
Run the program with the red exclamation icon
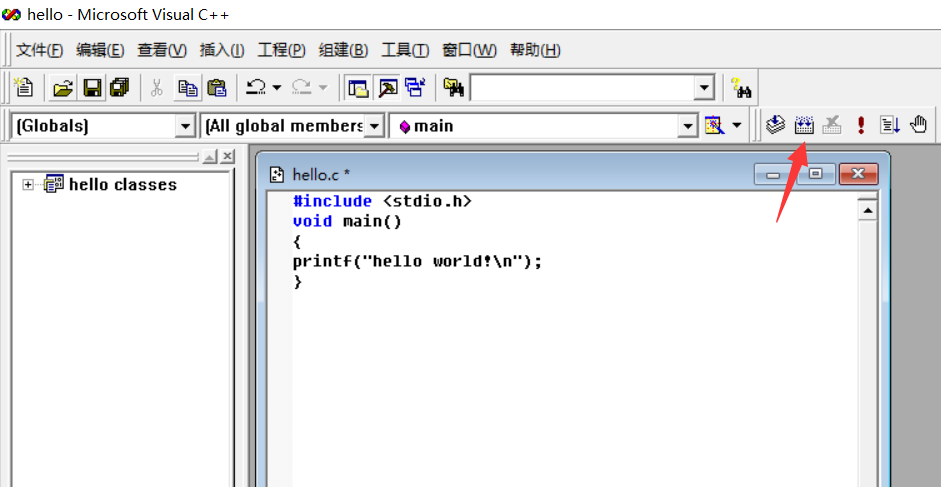(x=861, y=125)
